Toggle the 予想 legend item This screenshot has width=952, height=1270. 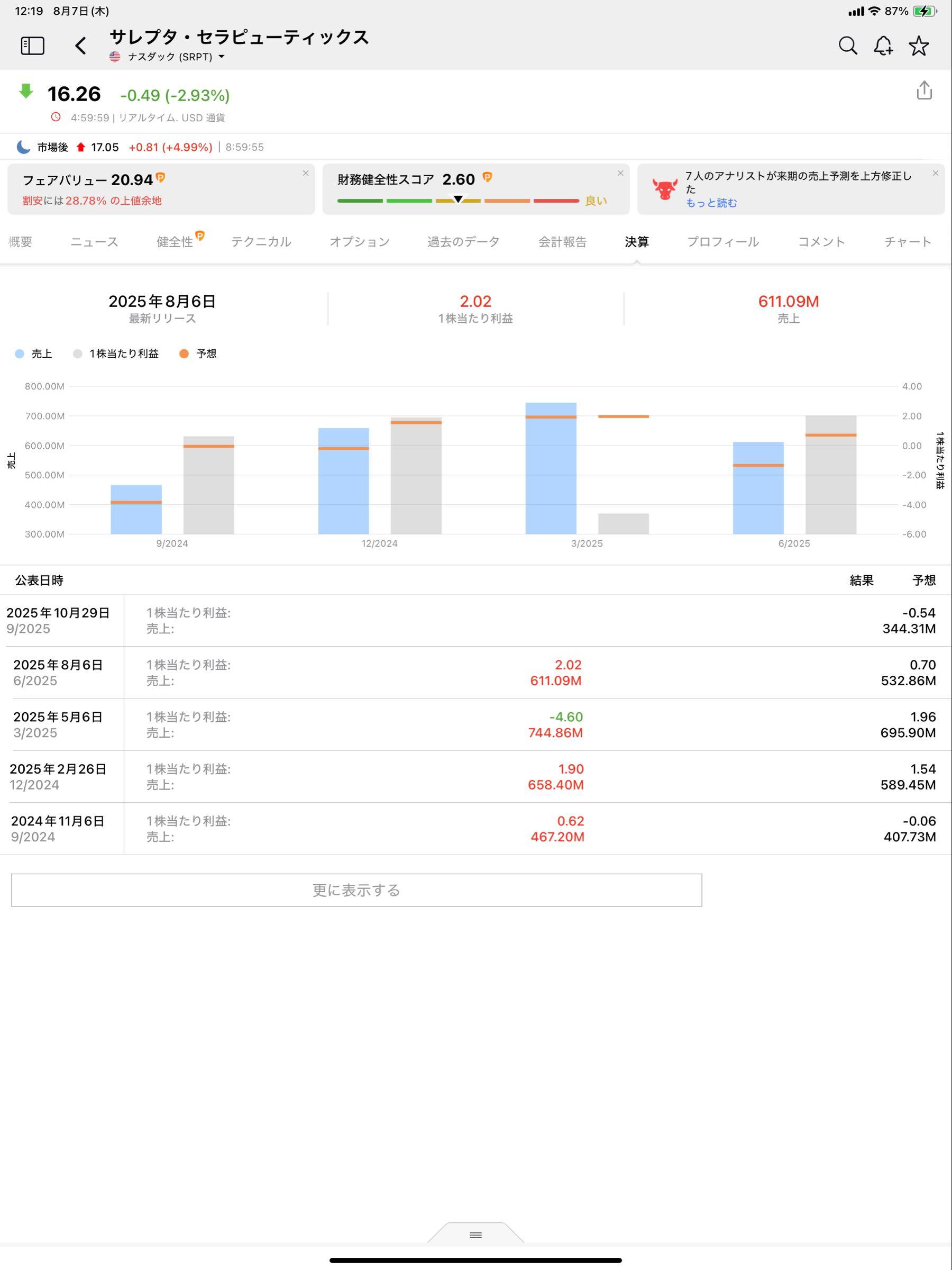pyautogui.click(x=198, y=353)
